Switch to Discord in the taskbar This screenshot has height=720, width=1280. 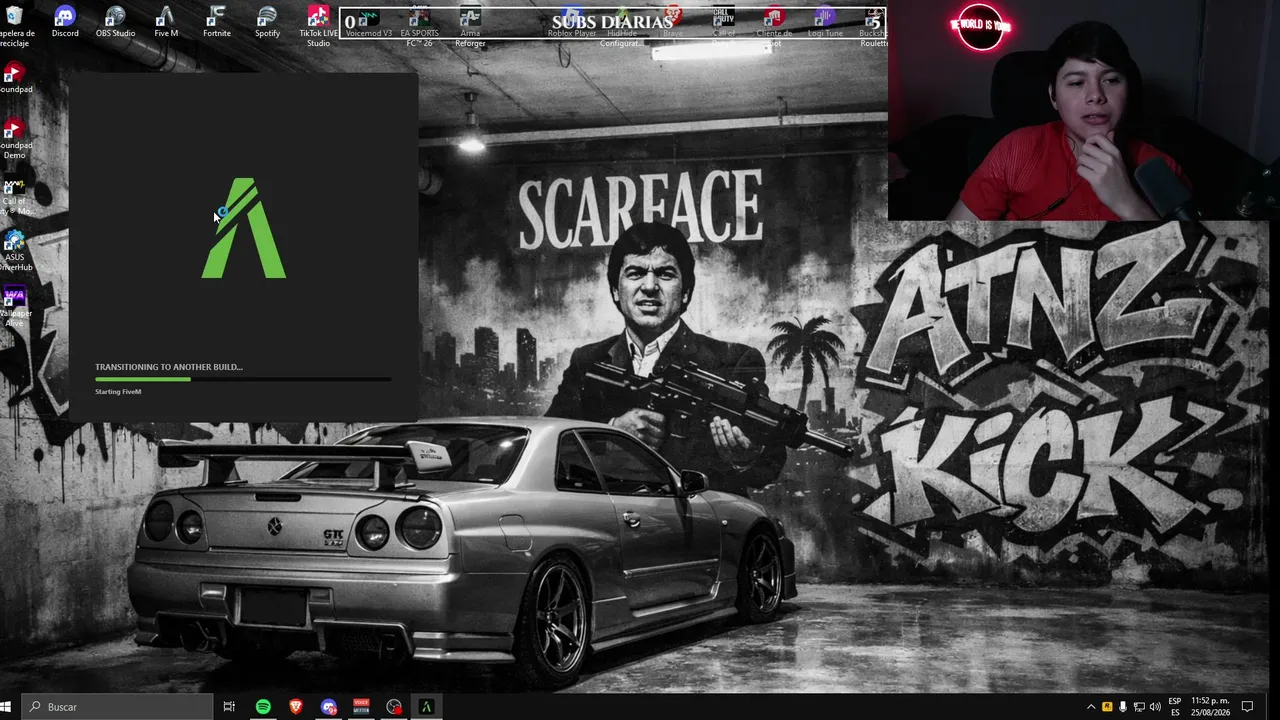(x=329, y=707)
